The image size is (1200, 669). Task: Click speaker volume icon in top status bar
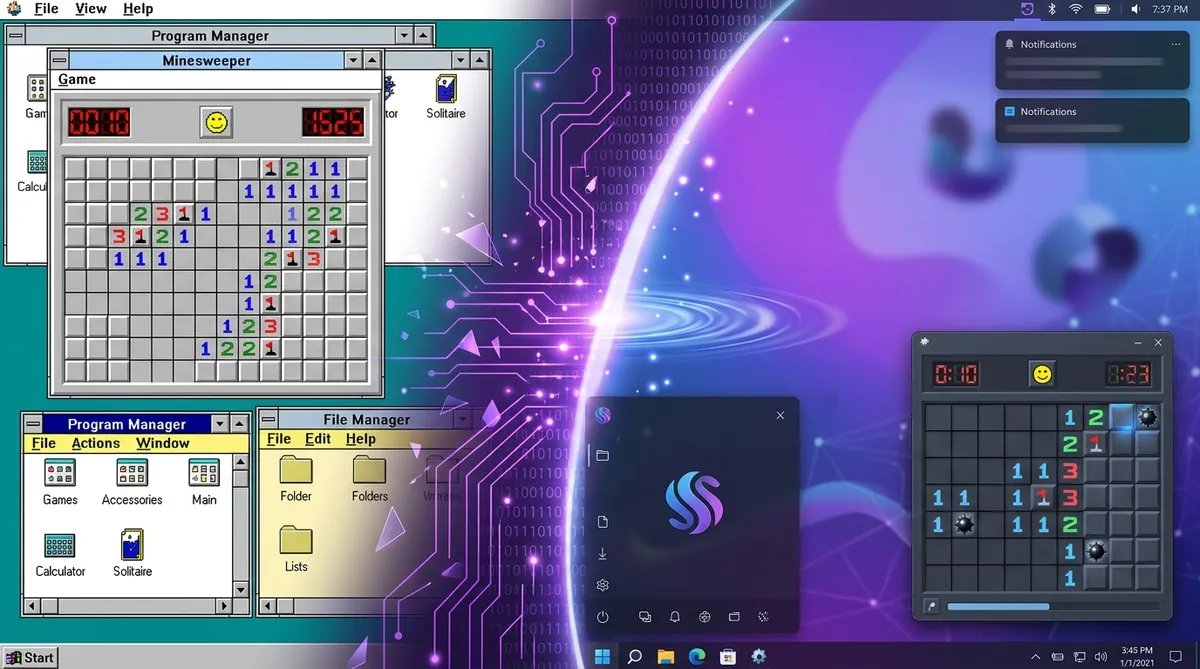tap(1136, 9)
